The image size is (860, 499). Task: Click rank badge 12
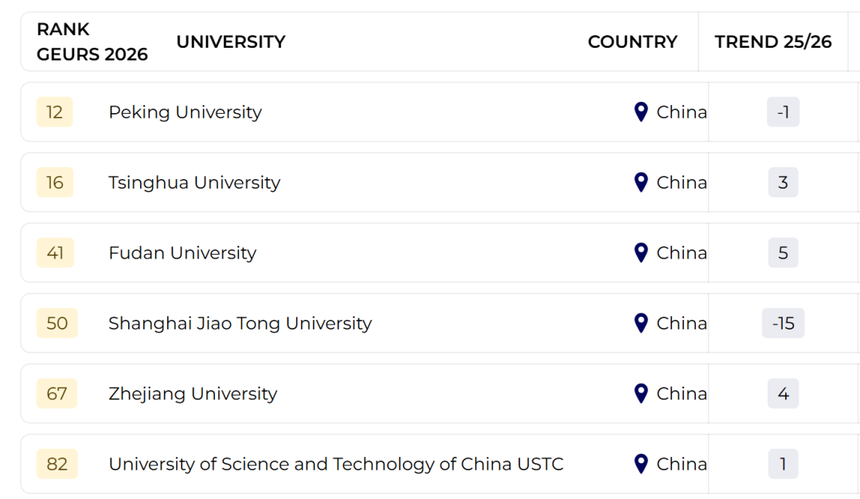pyautogui.click(x=55, y=112)
